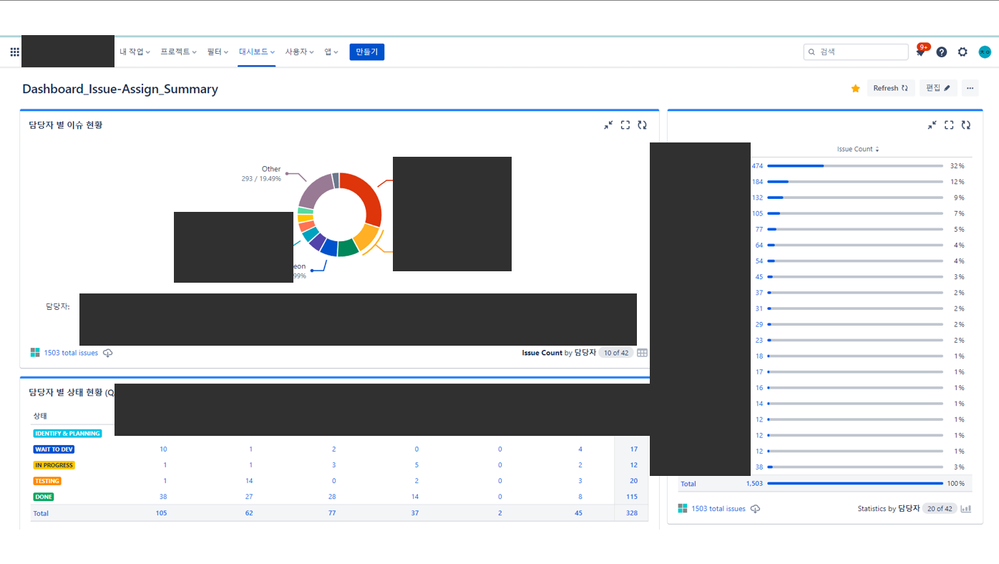Expand the 사용자 menu
Image resolution: width=999 pixels, height=564 pixels.
(299, 52)
